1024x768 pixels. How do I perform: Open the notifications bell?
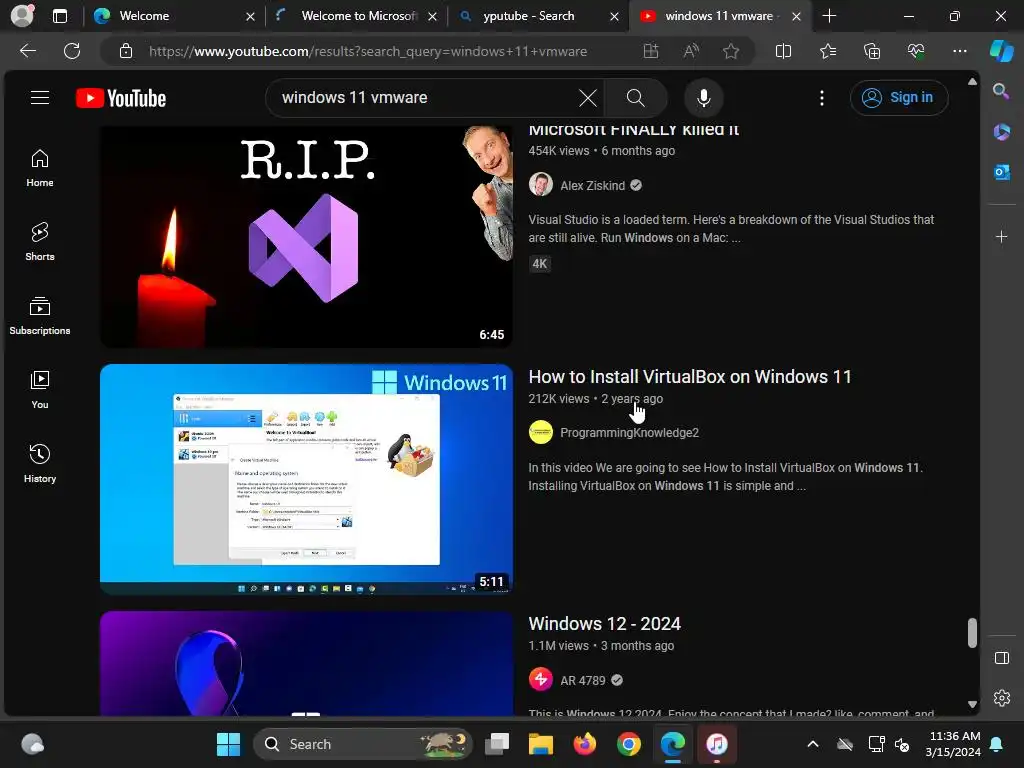pos(997,744)
